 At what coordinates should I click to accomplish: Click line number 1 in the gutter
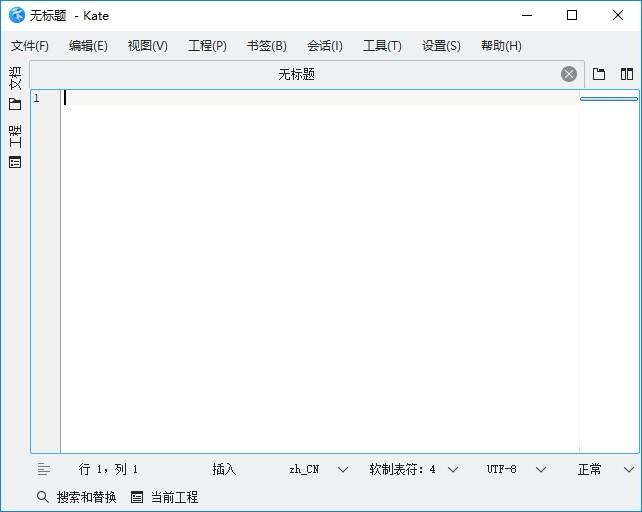pos(37,98)
